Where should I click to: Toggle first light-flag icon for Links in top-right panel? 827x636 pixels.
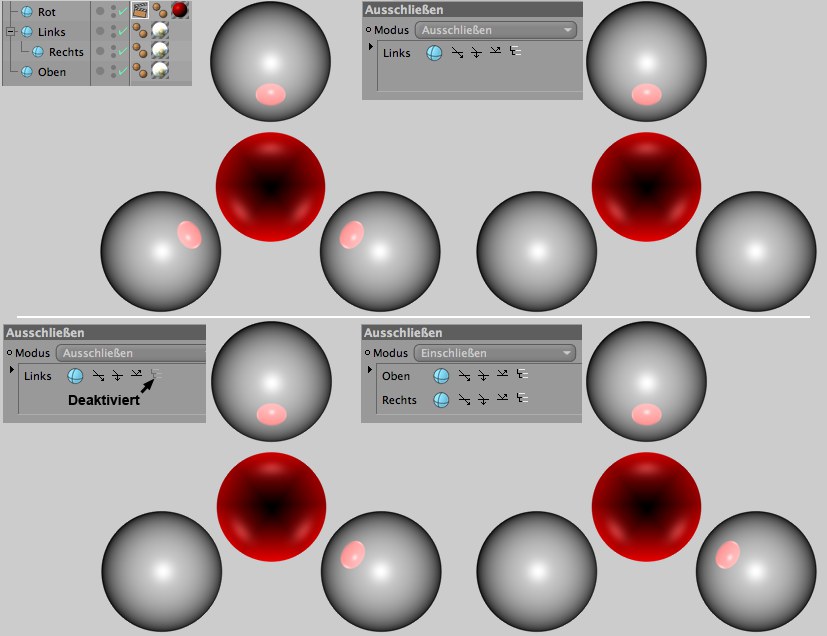pyautogui.click(x=457, y=53)
